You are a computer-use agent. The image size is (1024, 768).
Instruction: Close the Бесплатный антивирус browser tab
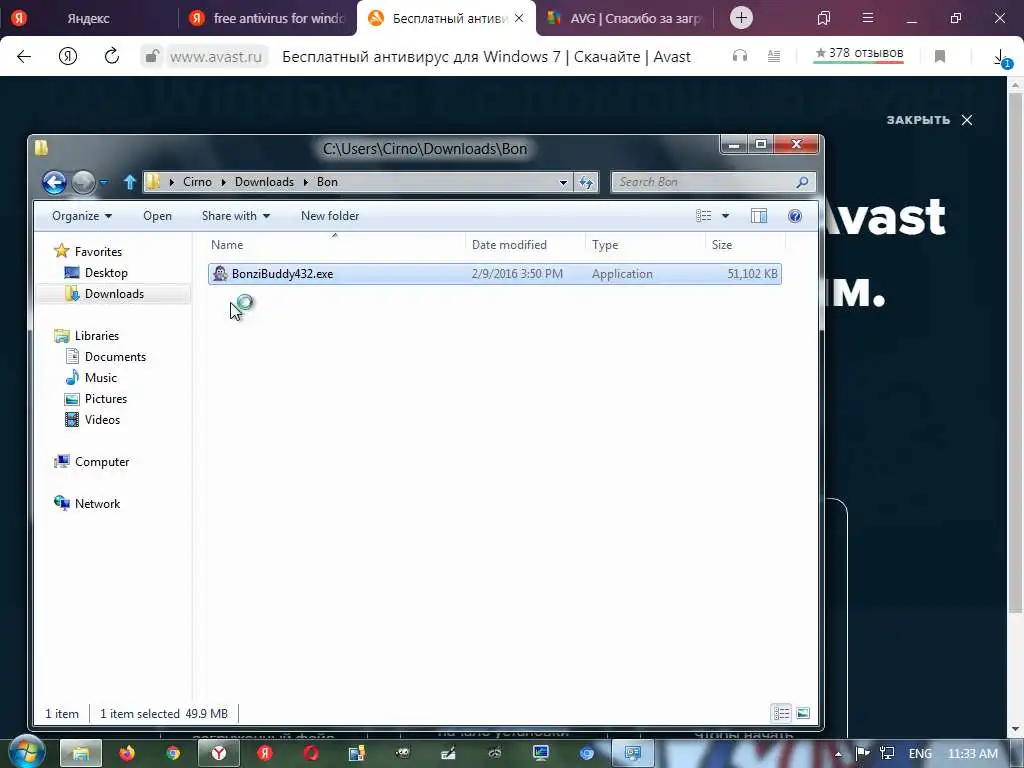click(519, 18)
